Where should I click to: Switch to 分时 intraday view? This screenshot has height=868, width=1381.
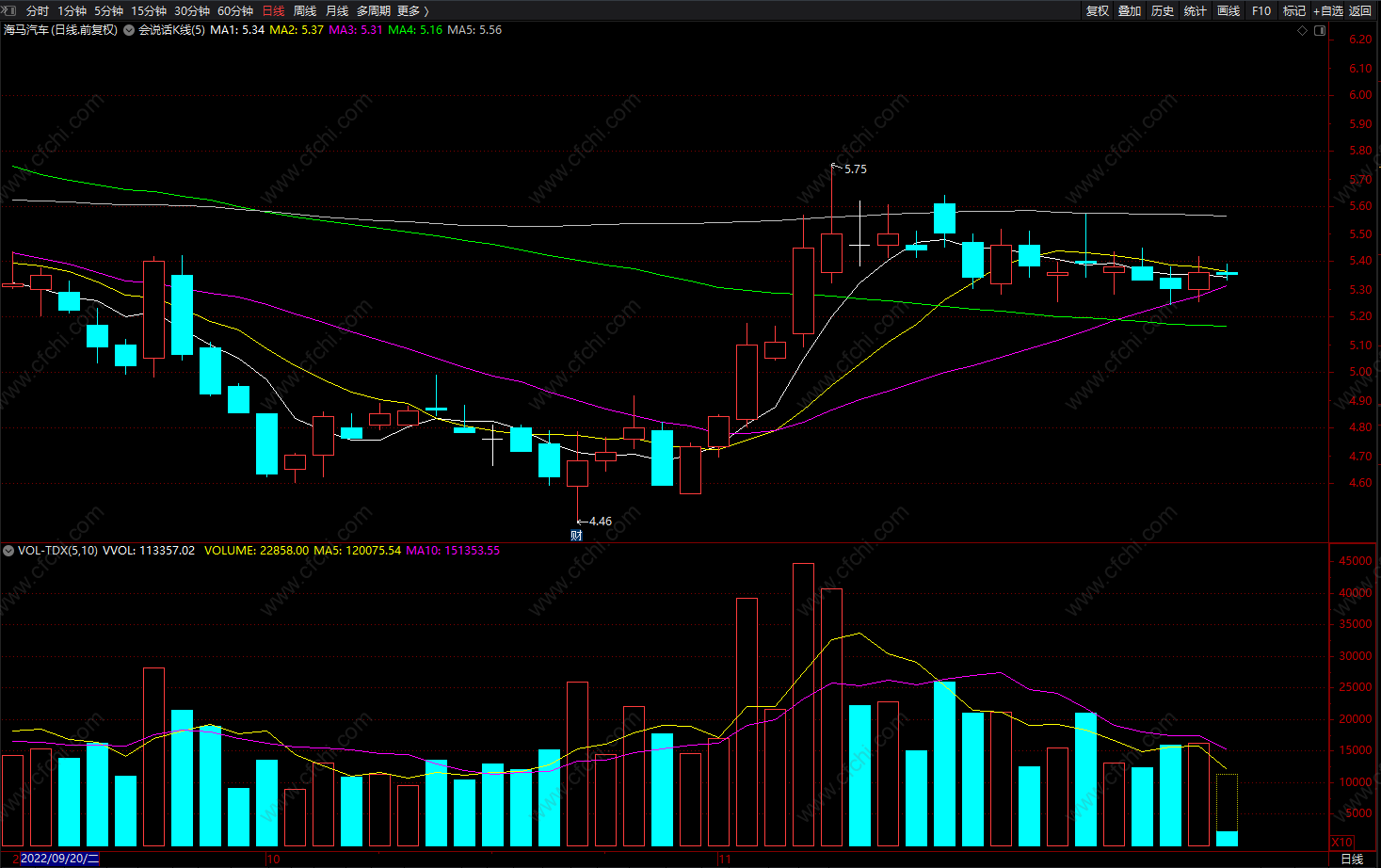pos(38,11)
